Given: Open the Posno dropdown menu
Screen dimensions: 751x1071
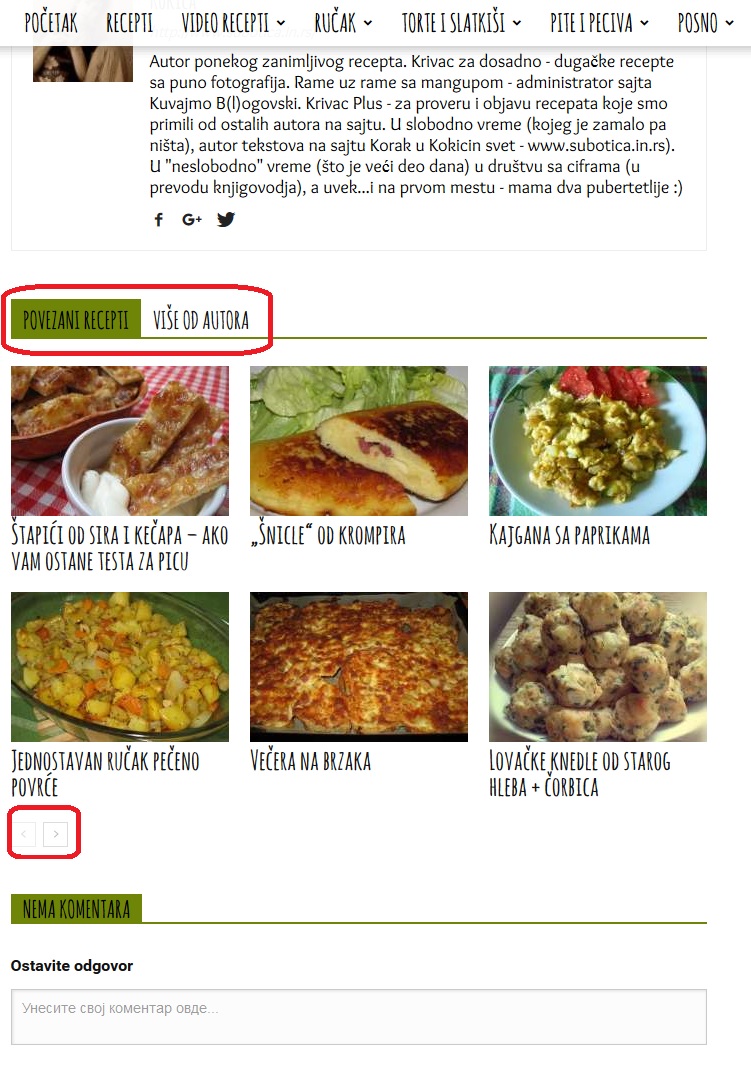Looking at the screenshot, I should point(705,23).
